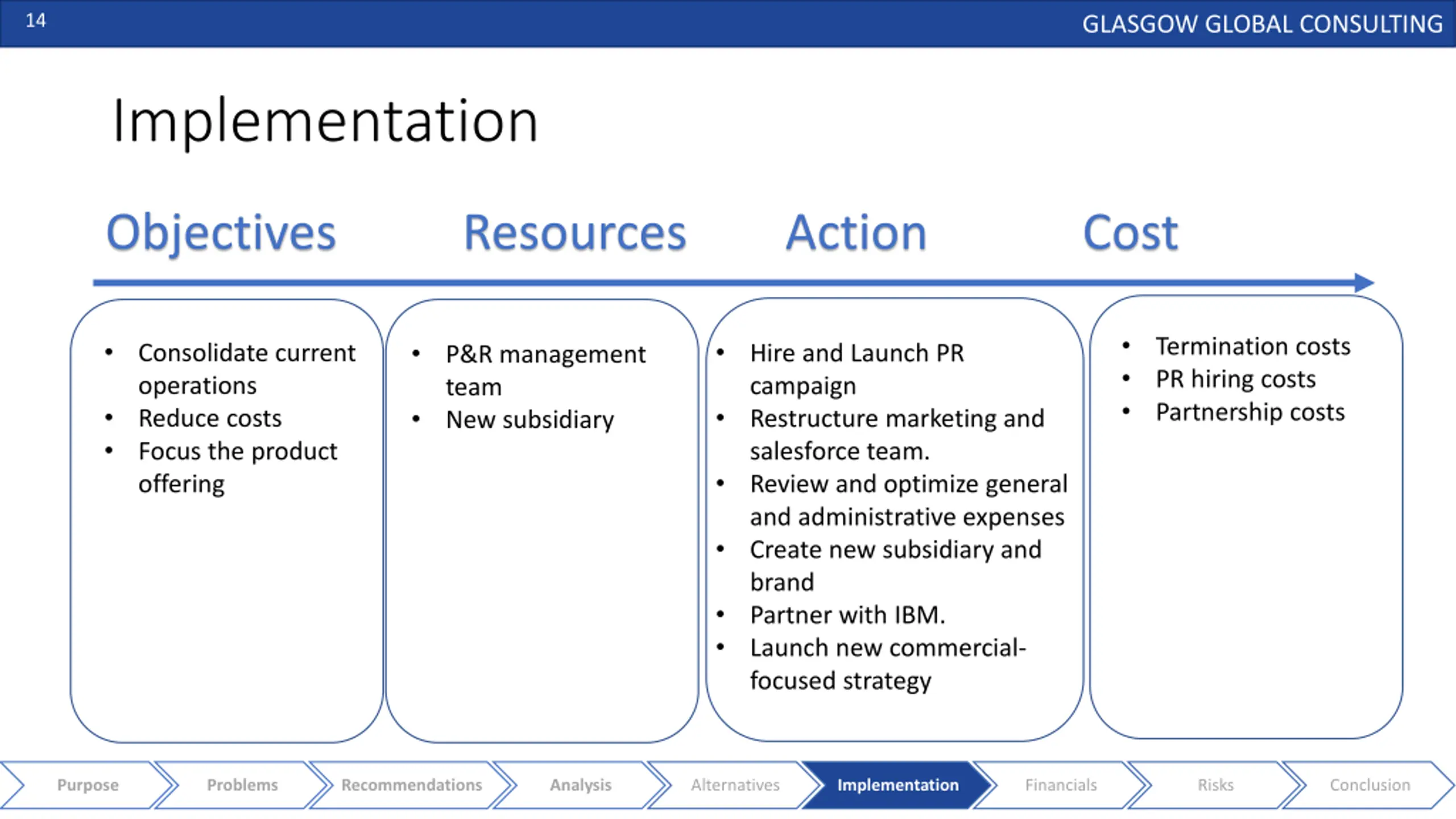Click the 'Termination costs' bullet

(x=1252, y=346)
